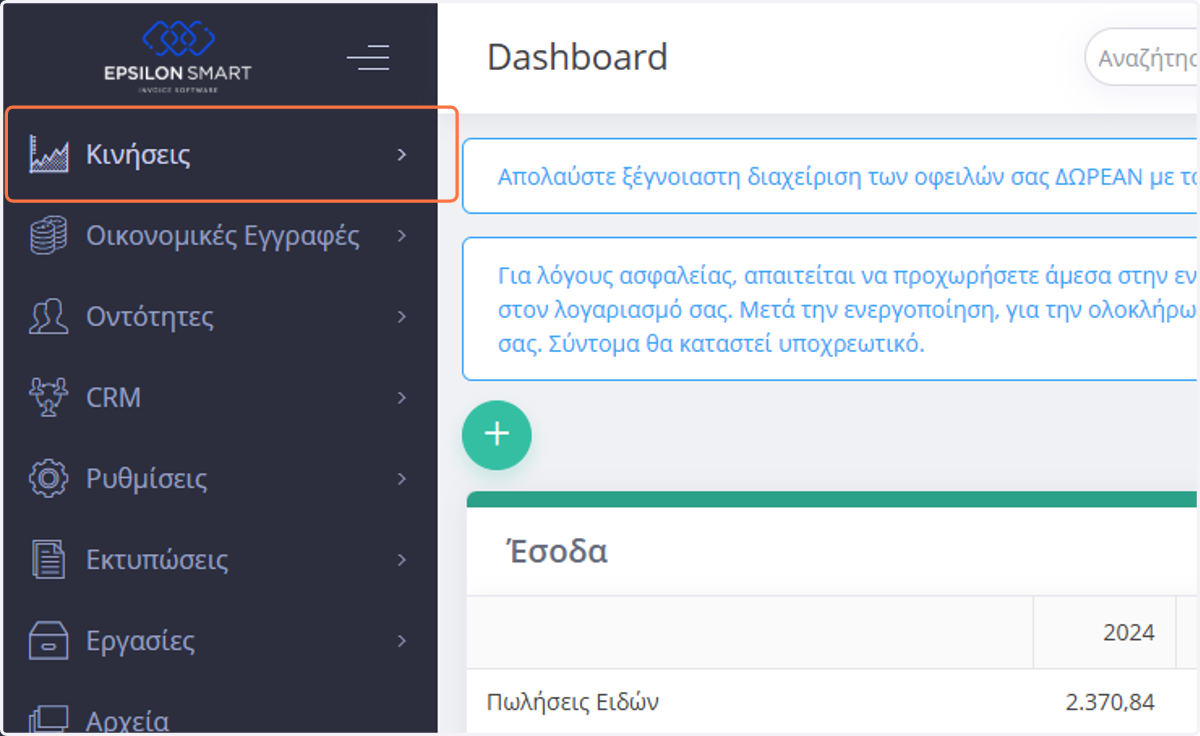Click the Πωλήσεις Ειδών row label

573,702
